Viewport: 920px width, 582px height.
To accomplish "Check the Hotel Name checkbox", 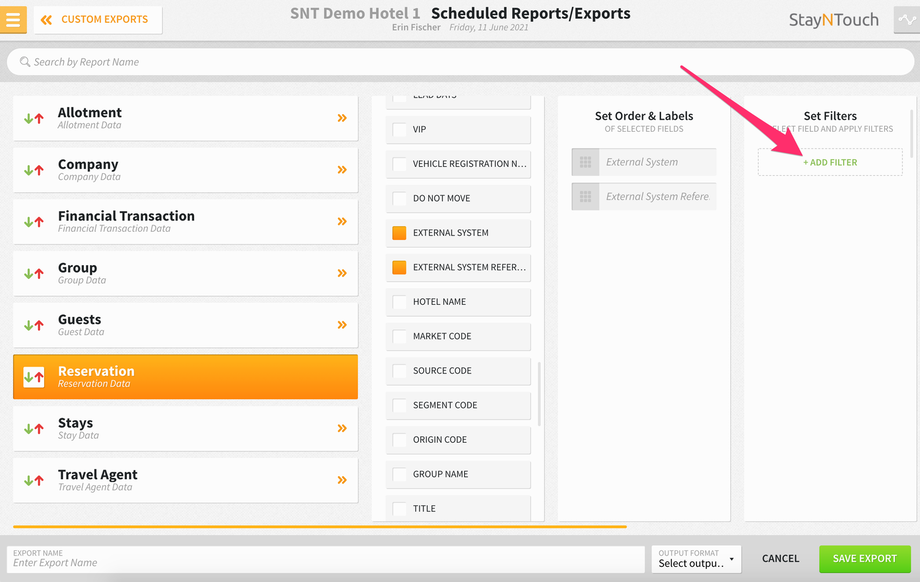I will coord(399,302).
